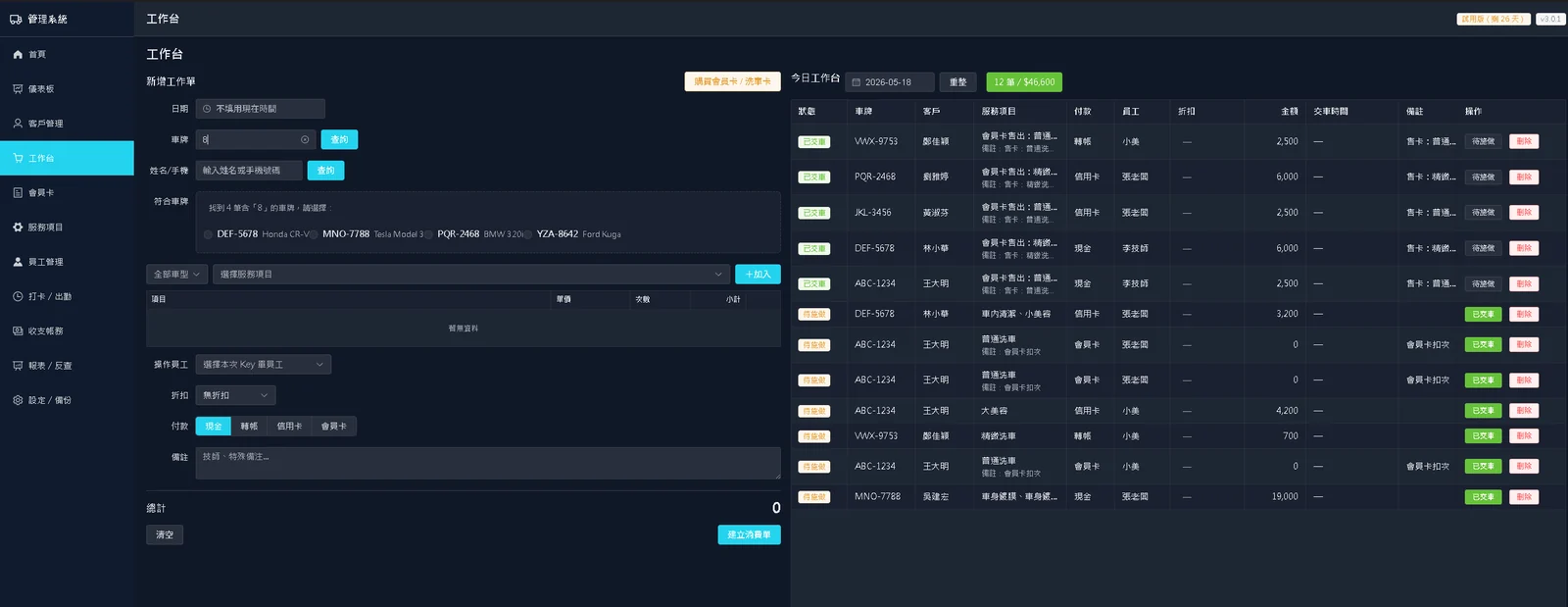Viewport: 1568px width, 607px height.
Task: Open the 首頁 home icon in sidebar
Action: click(18, 55)
